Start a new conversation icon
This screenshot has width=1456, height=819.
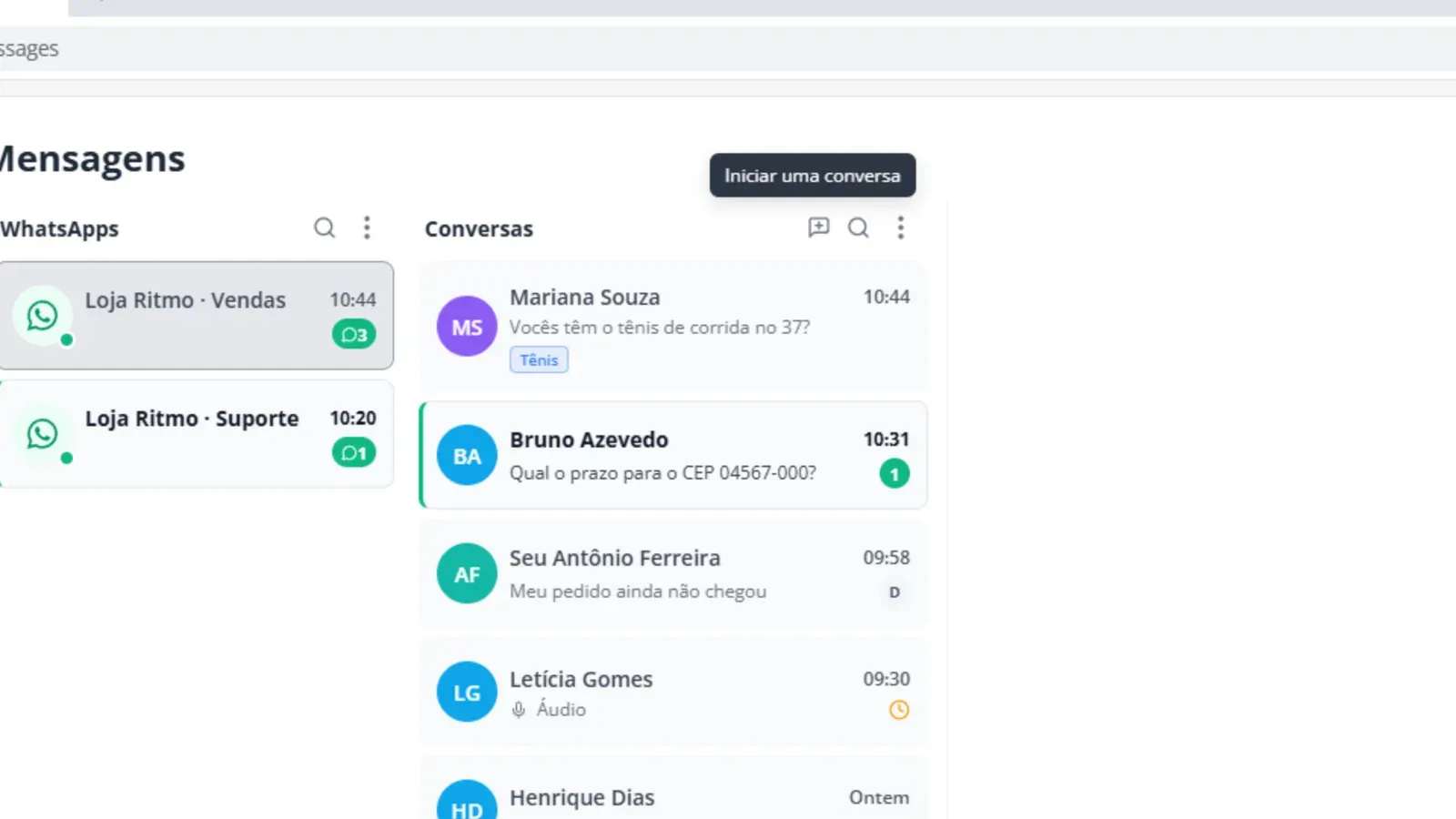(819, 227)
